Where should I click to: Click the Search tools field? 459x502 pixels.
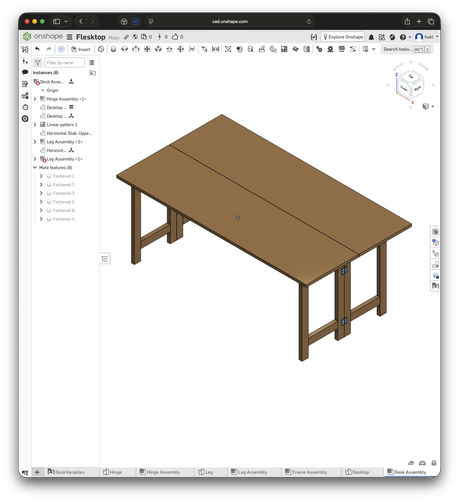407,49
